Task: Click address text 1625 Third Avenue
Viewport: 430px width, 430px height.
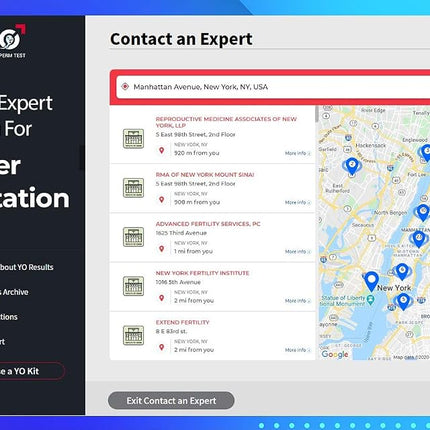Action: (181, 233)
